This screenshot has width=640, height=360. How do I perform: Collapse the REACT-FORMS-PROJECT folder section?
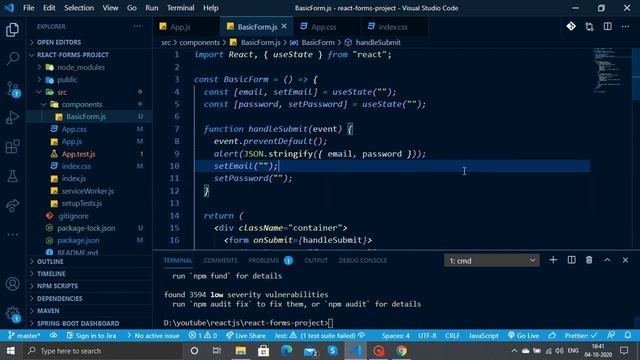[73, 55]
